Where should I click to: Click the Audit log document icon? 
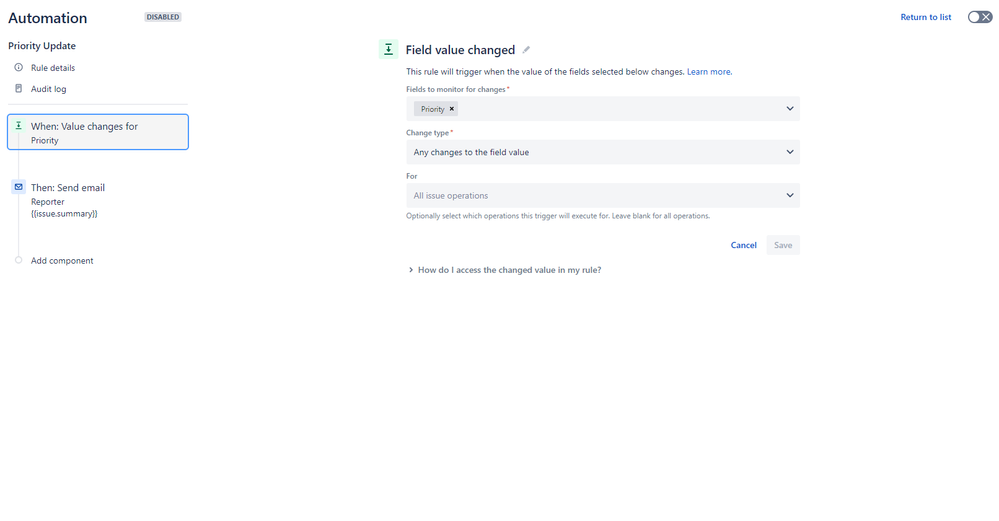tap(18, 89)
